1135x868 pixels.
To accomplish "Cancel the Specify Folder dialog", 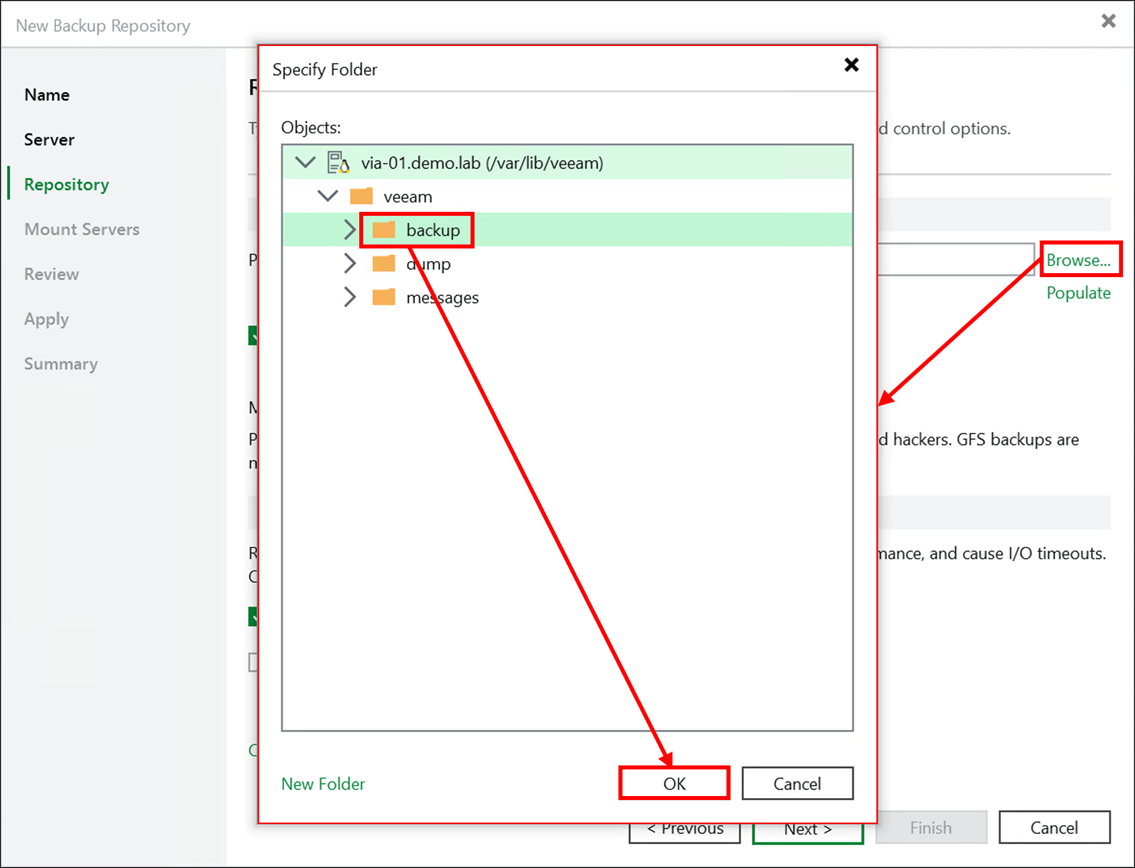I will click(x=797, y=783).
